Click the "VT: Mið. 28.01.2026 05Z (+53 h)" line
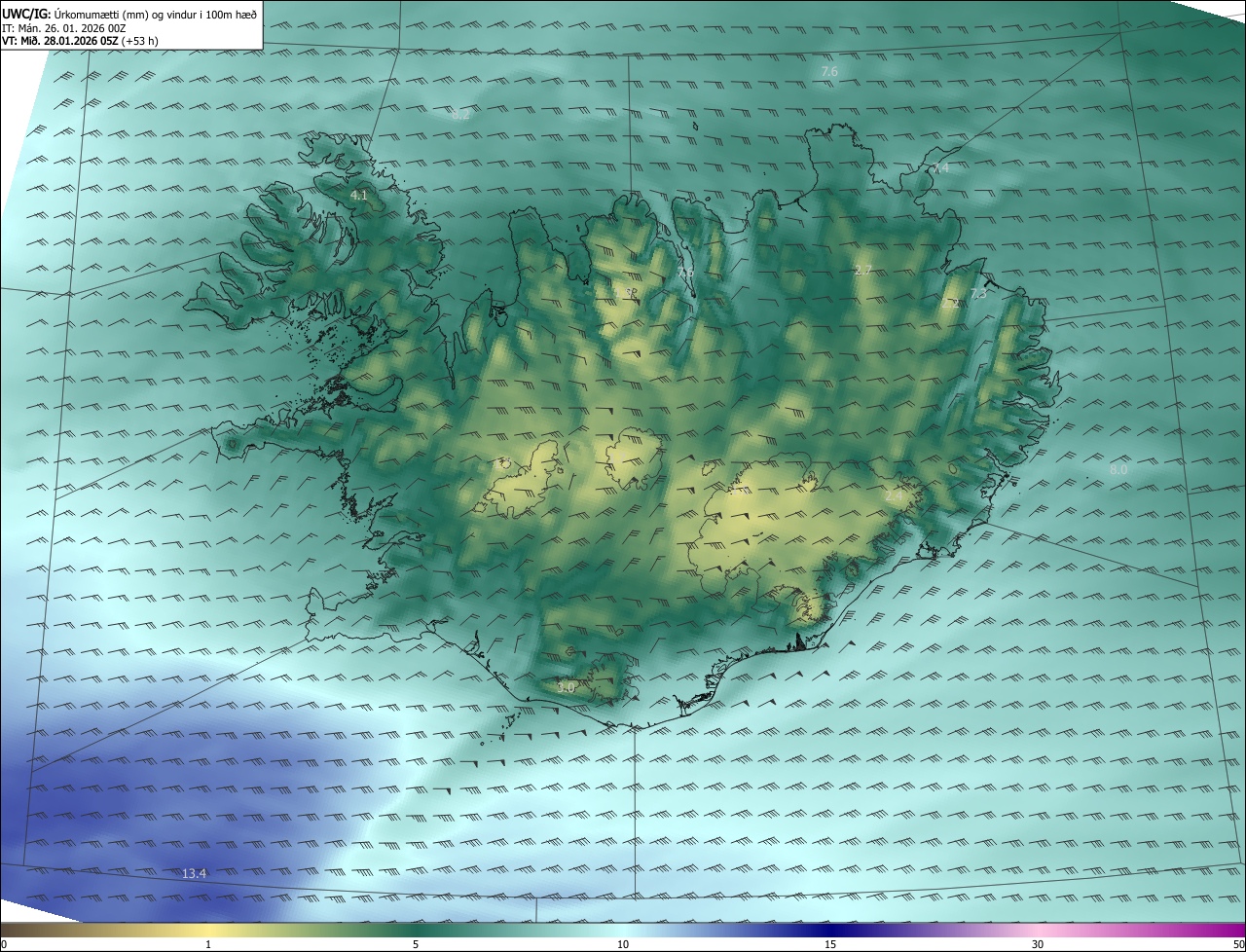Viewport: 1246px width, 952px height. pos(81,41)
